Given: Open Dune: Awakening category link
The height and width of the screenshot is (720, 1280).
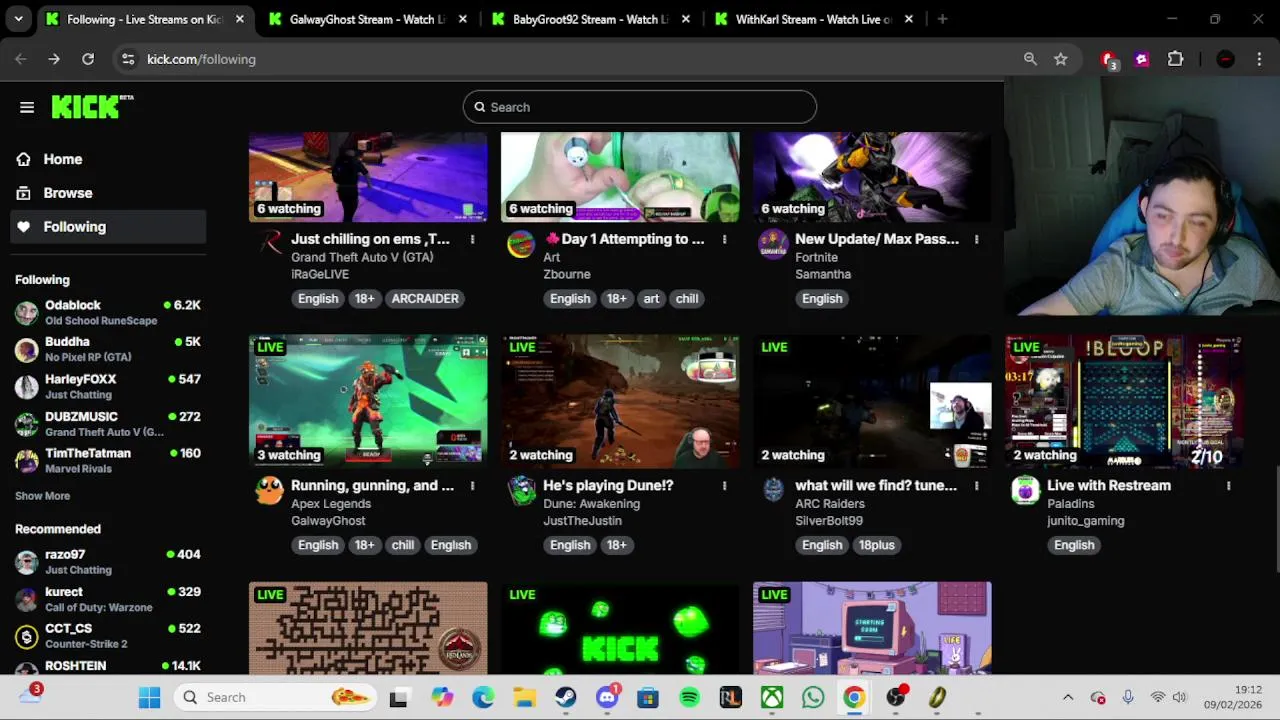Looking at the screenshot, I should point(591,503).
